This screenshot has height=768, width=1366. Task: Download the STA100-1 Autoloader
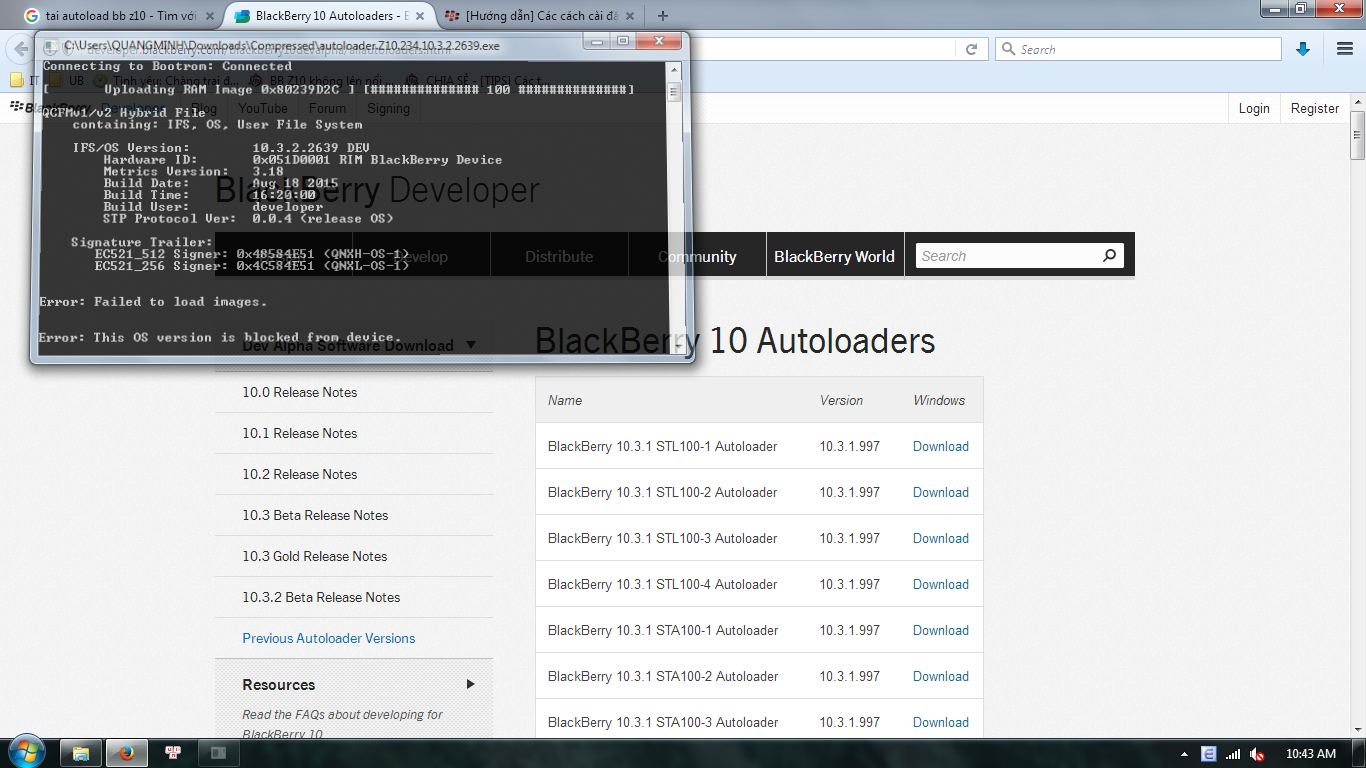[941, 630]
